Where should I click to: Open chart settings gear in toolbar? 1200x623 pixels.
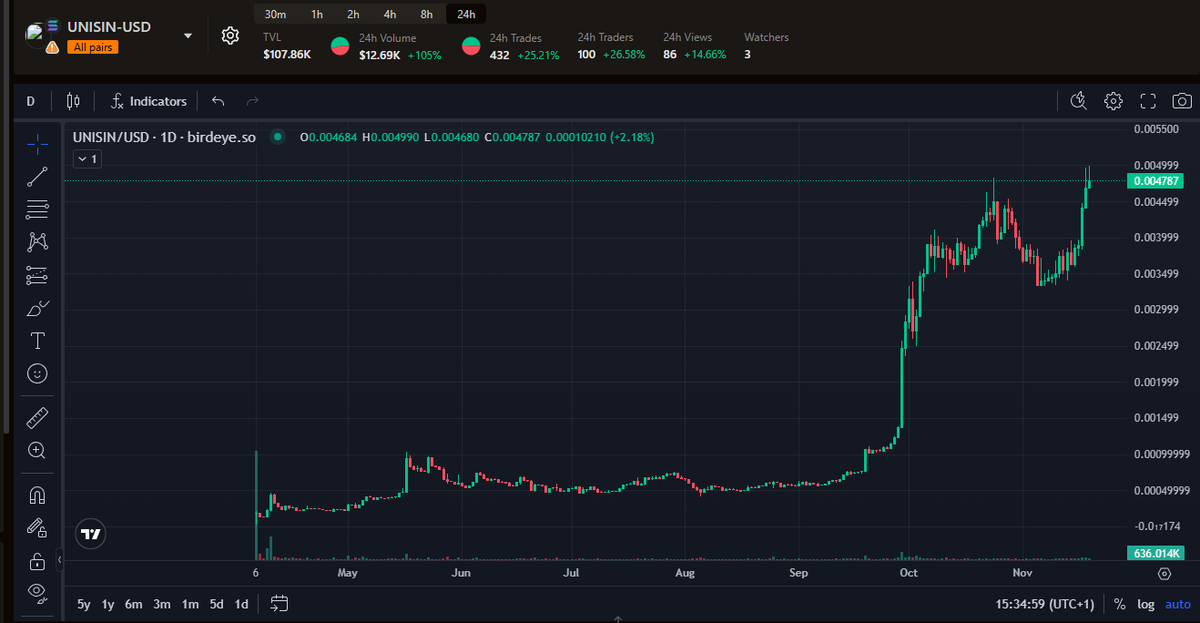pyautogui.click(x=1113, y=101)
